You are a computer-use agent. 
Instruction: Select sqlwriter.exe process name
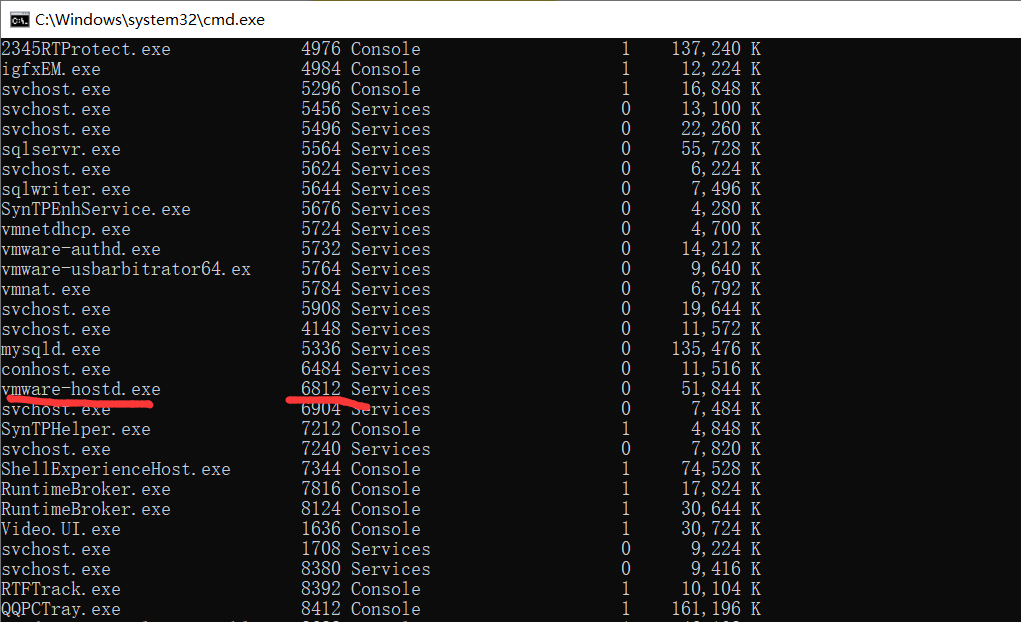pos(66,189)
